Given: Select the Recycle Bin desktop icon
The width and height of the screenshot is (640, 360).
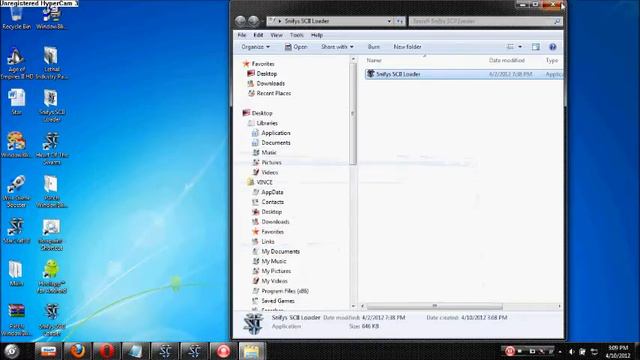Looking at the screenshot, I should tap(16, 18).
